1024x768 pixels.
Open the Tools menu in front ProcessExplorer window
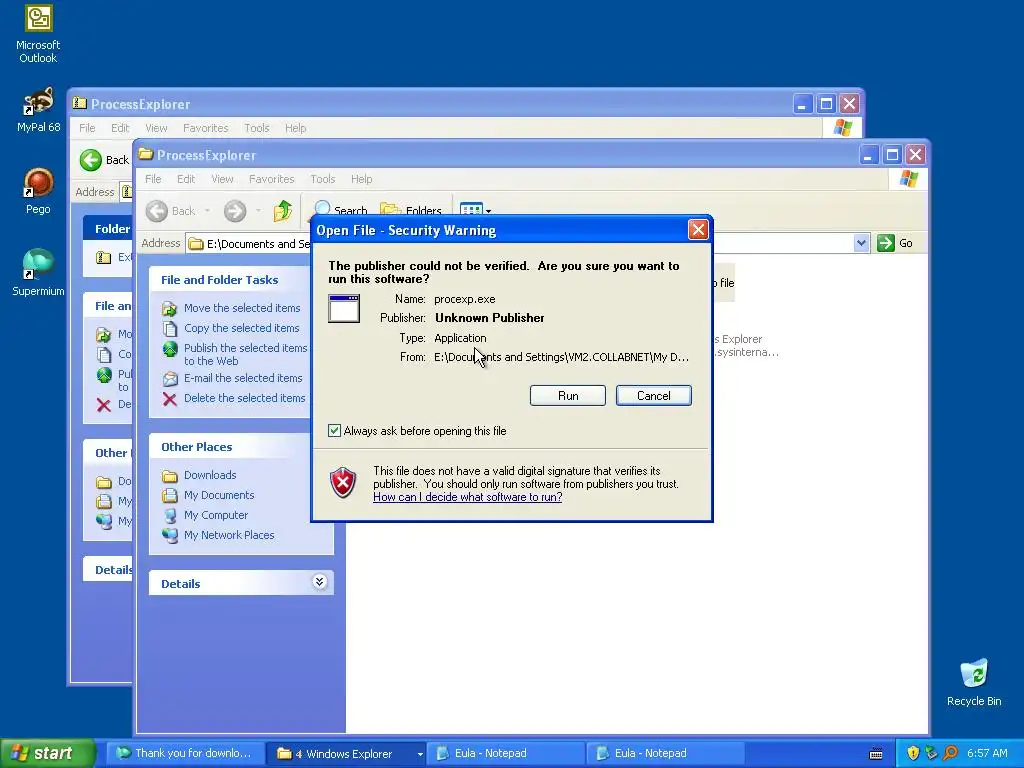click(x=323, y=179)
